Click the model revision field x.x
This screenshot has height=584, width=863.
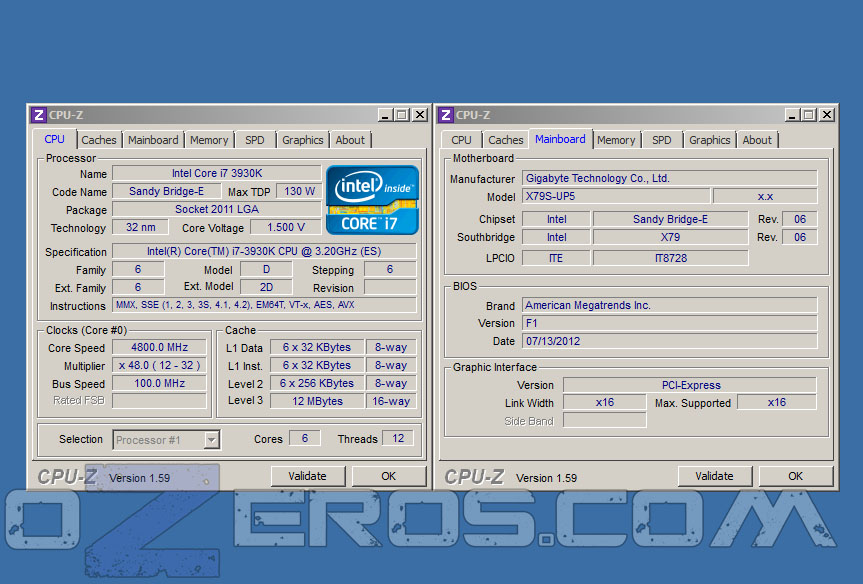(765, 197)
